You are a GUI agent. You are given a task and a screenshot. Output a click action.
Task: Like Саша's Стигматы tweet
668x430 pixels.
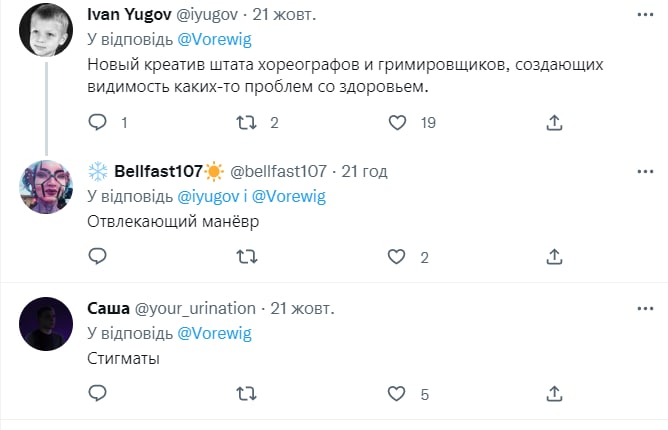point(397,393)
